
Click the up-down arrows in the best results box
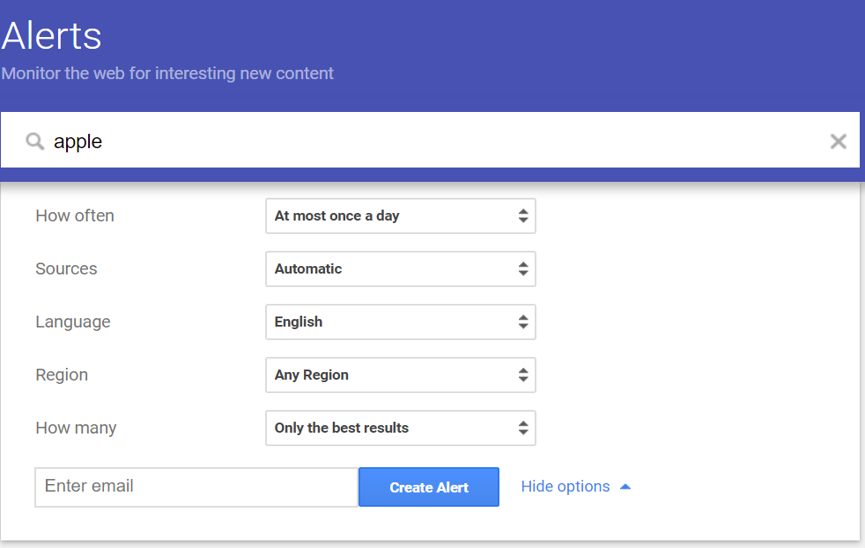click(x=523, y=428)
